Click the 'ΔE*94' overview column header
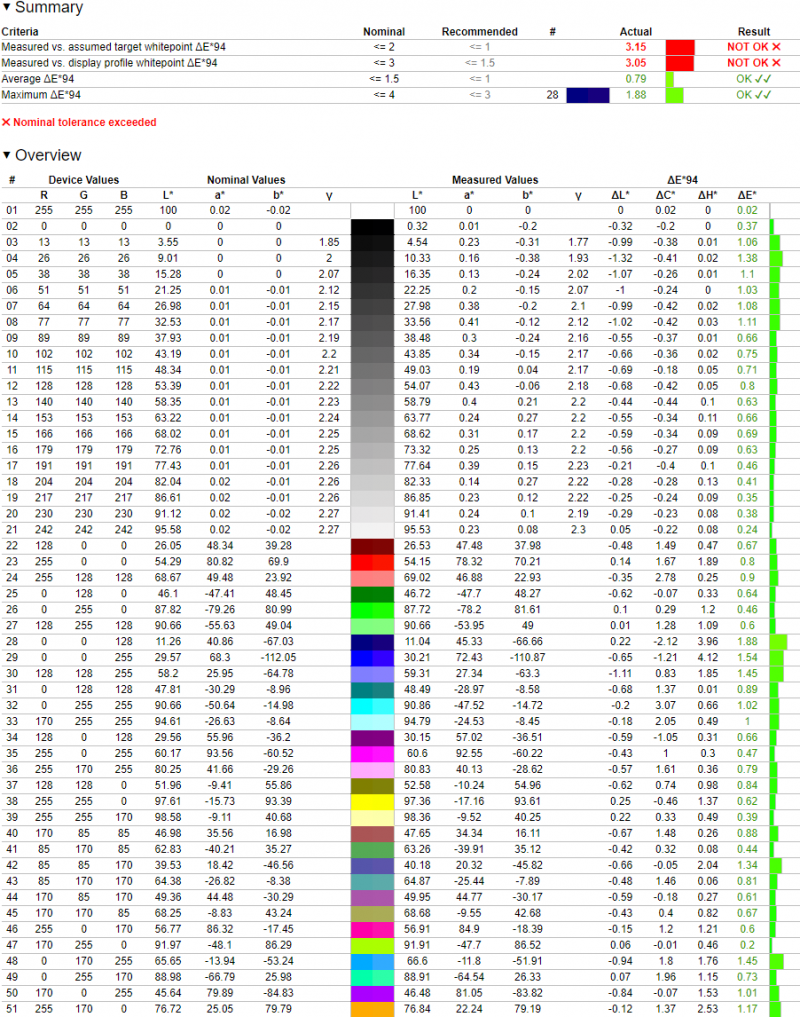This screenshot has height=1017, width=800. [682, 180]
